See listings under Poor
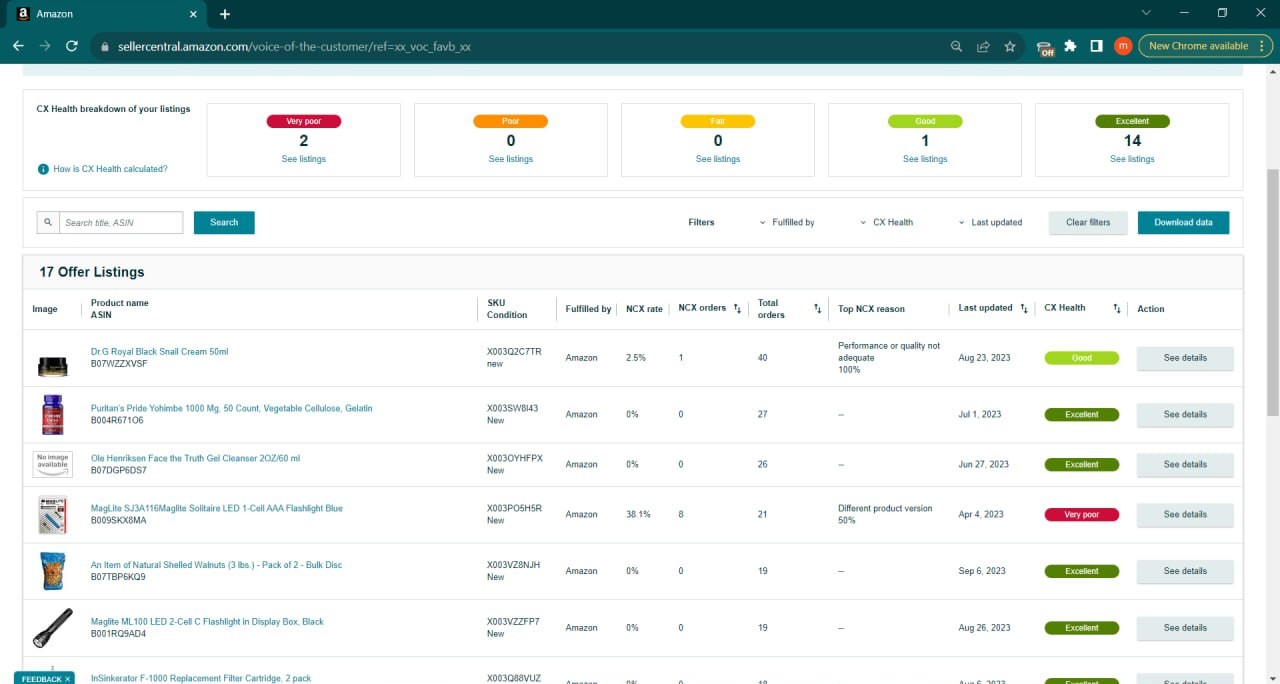The image size is (1280, 684). point(511,159)
